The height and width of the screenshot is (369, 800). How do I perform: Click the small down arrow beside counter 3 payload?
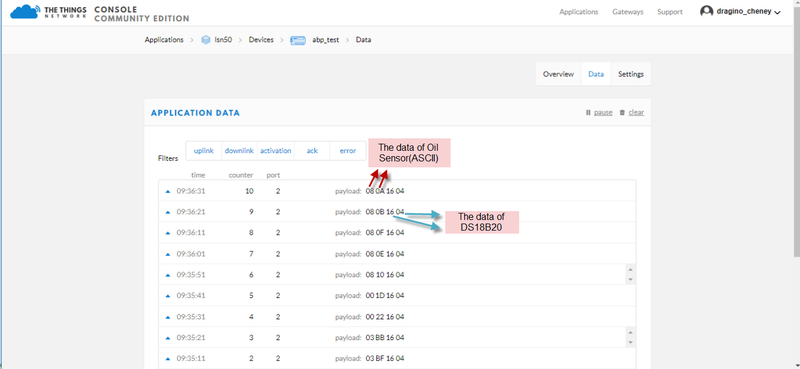pyautogui.click(x=630, y=342)
